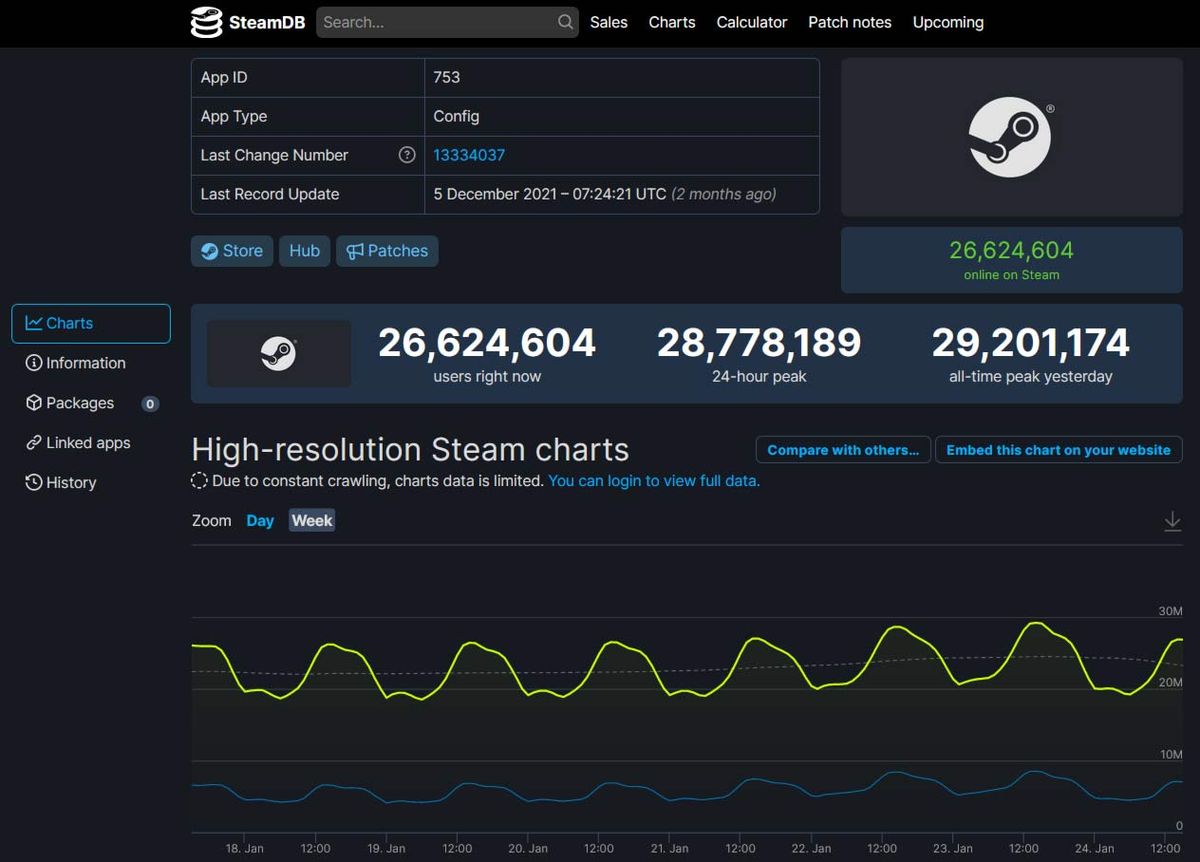Click the Packages box icon in sidebar

(34, 402)
